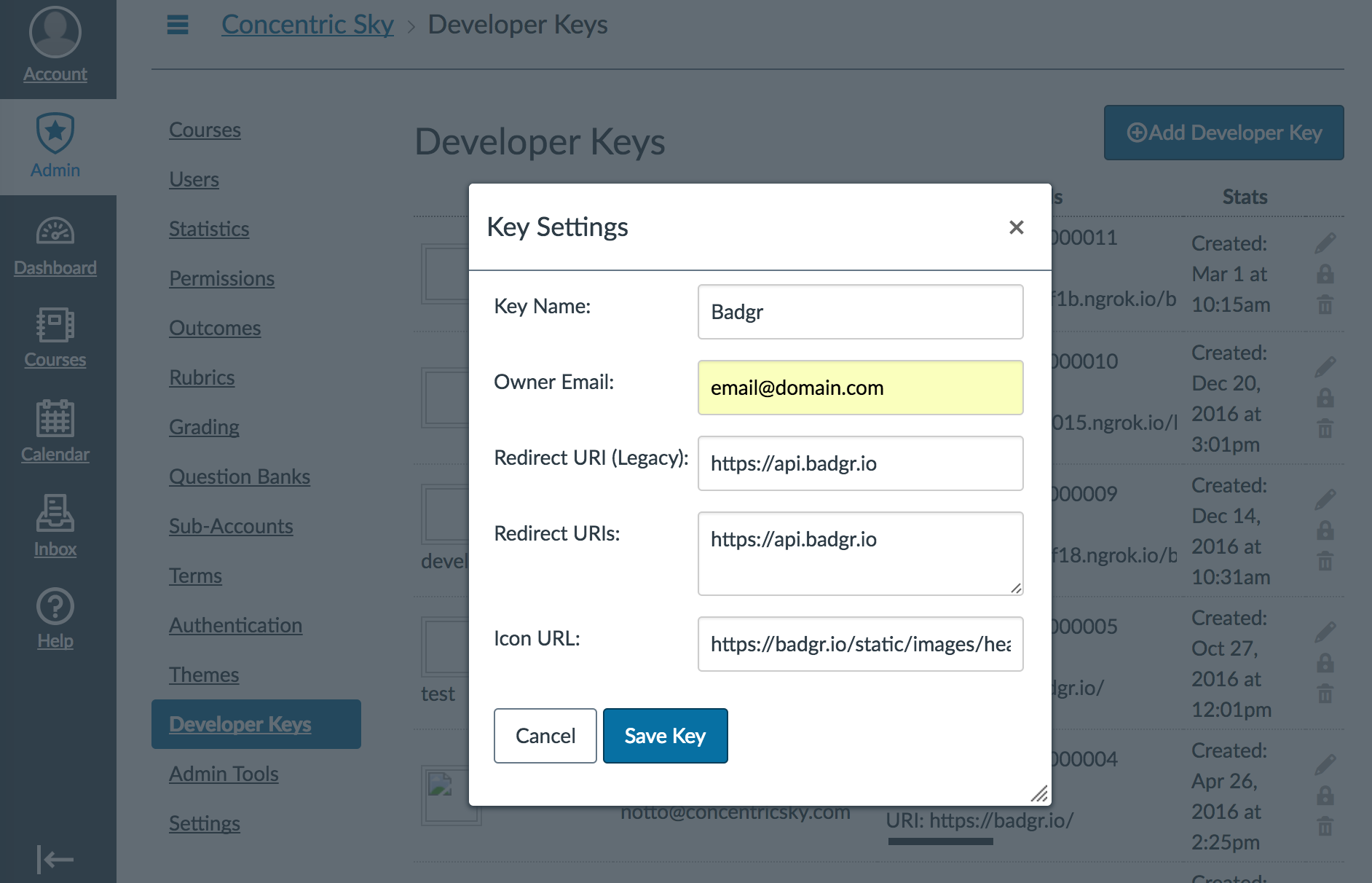Viewport: 1372px width, 883px height.
Task: Edit the key created Dec 14, 2016
Action: (x=1325, y=500)
